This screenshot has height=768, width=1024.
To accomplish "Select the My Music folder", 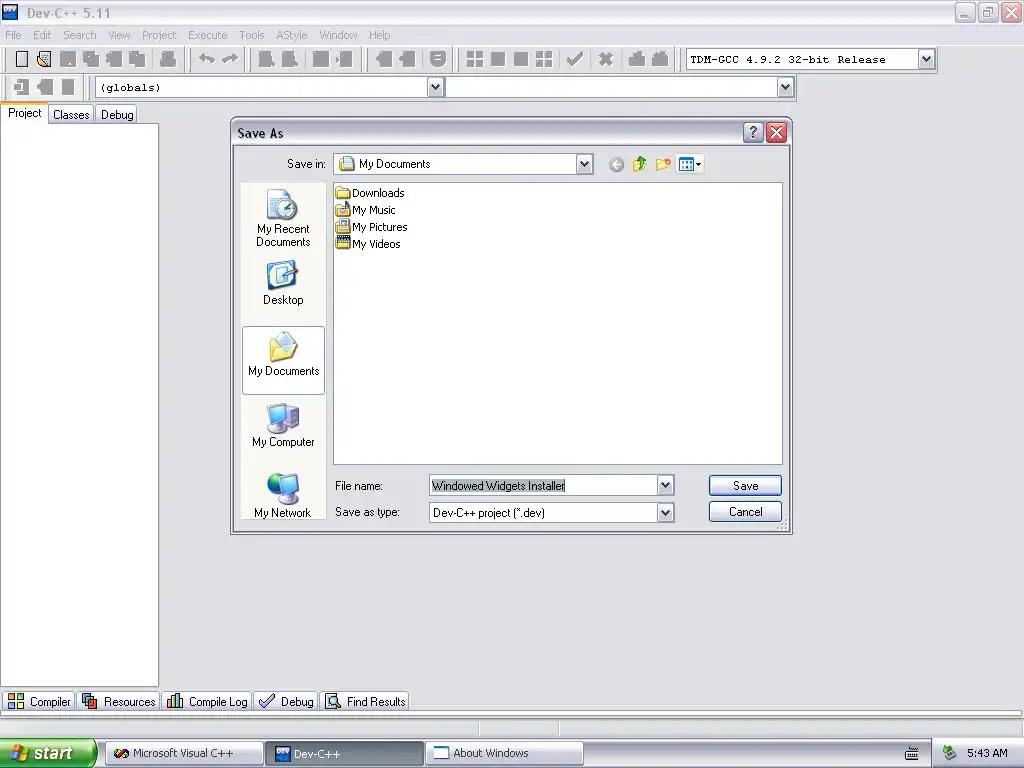I will click(365, 210).
